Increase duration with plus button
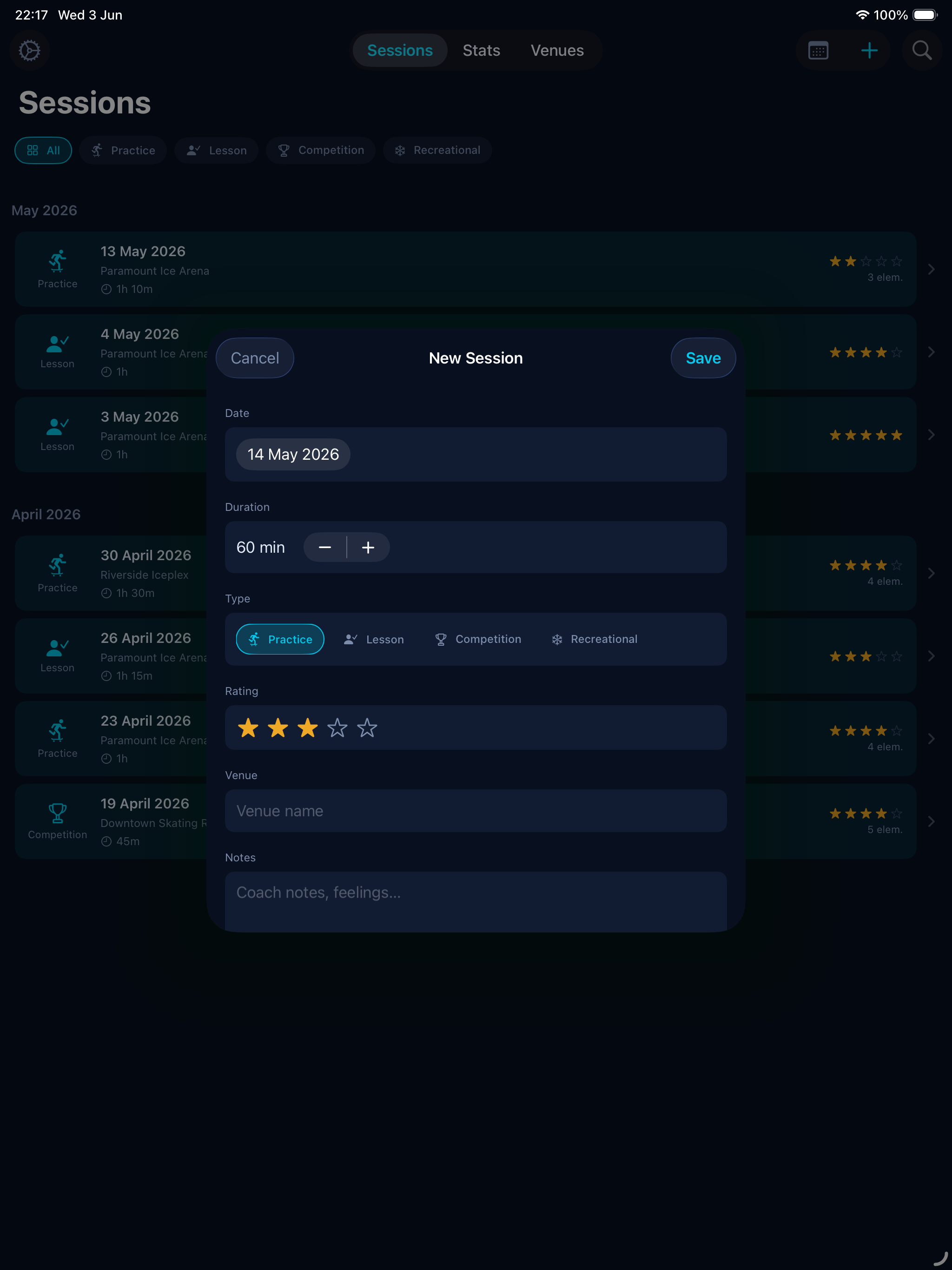The width and height of the screenshot is (952, 1270). click(x=368, y=547)
